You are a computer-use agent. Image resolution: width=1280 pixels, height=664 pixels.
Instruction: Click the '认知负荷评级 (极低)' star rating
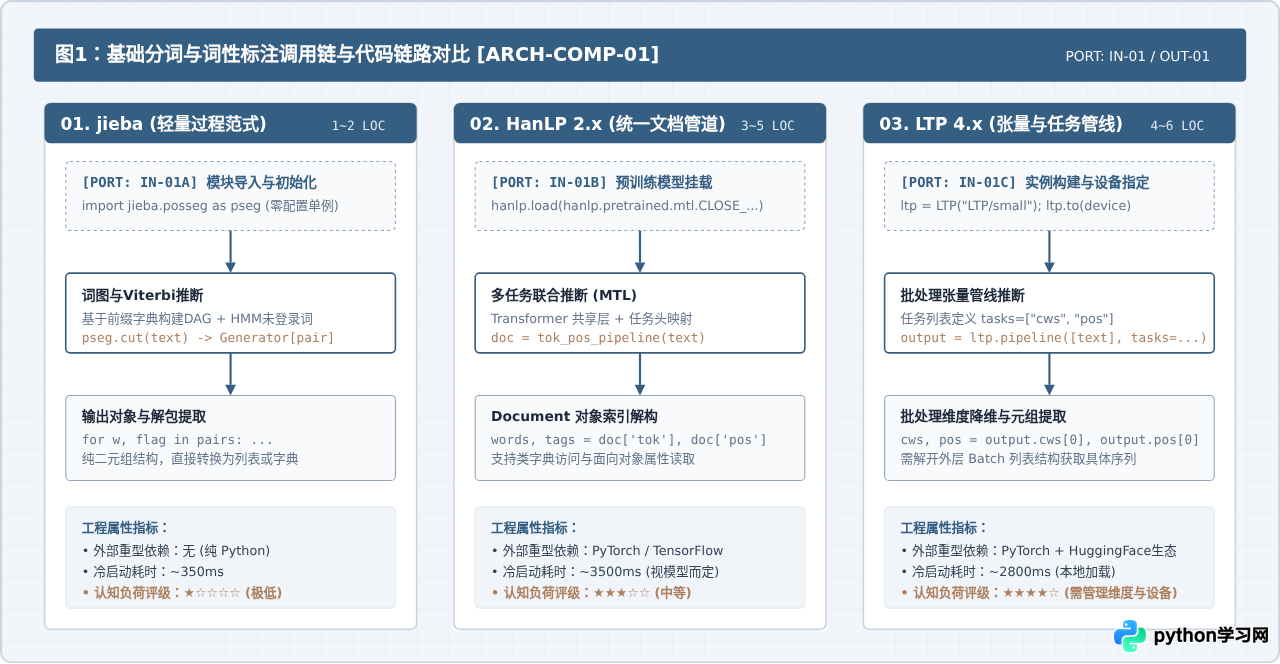(182, 593)
